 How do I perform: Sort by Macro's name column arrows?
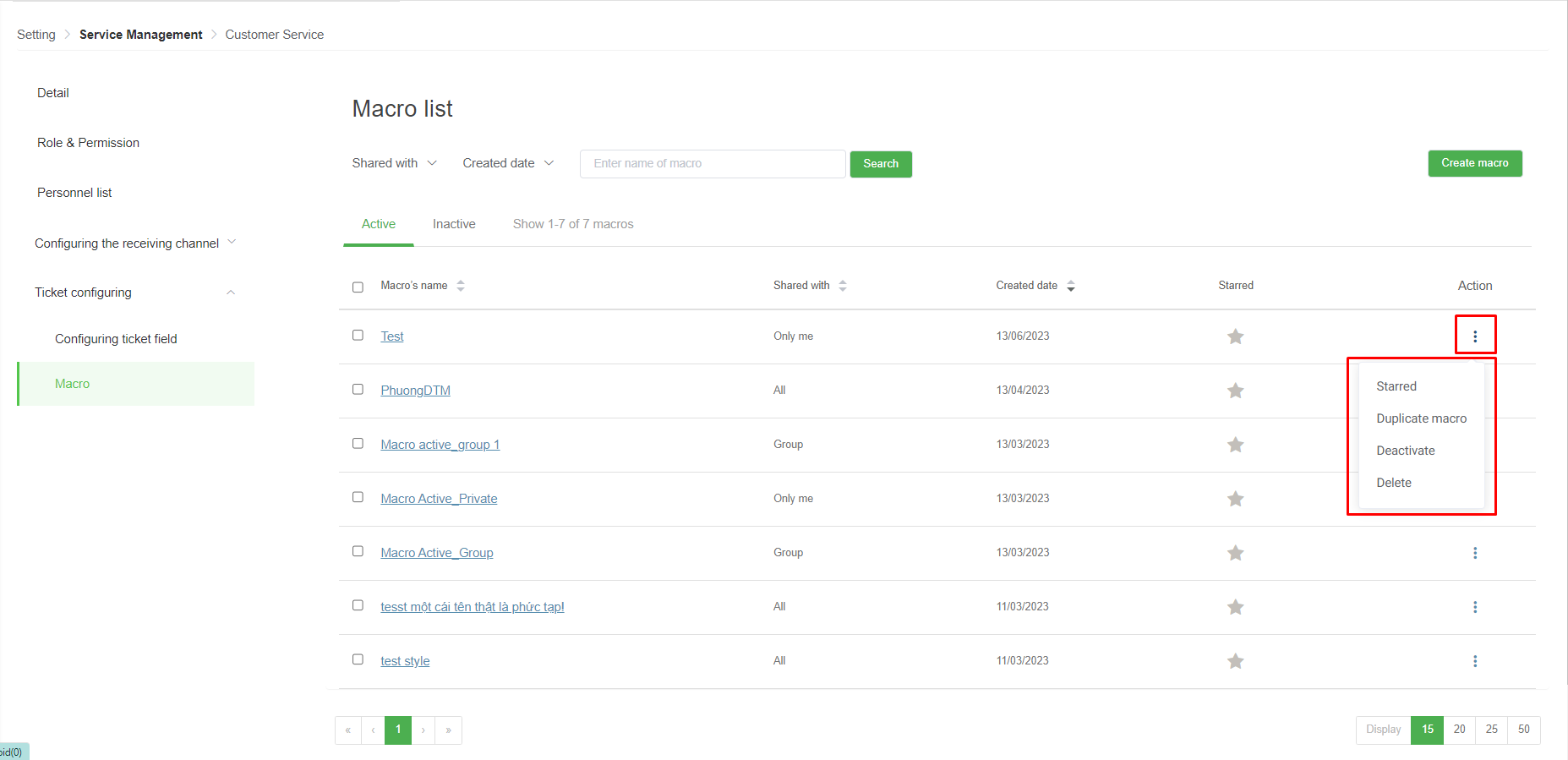coord(461,286)
